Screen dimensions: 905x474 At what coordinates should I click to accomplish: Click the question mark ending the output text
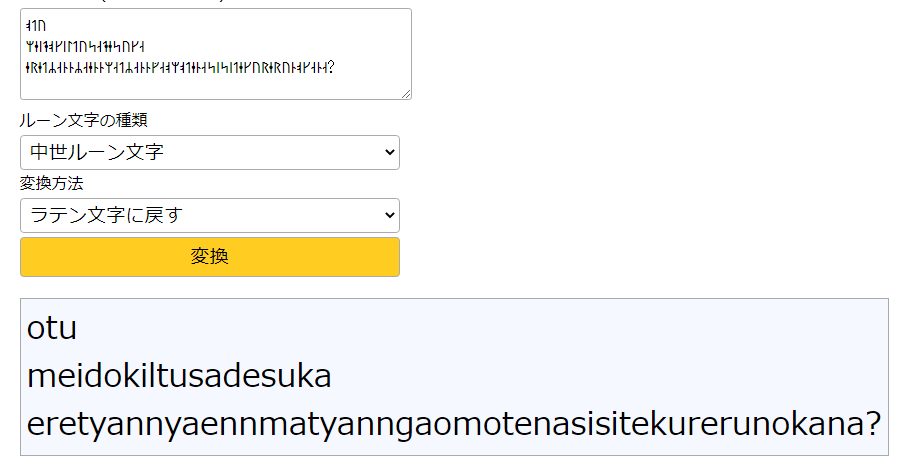871,425
